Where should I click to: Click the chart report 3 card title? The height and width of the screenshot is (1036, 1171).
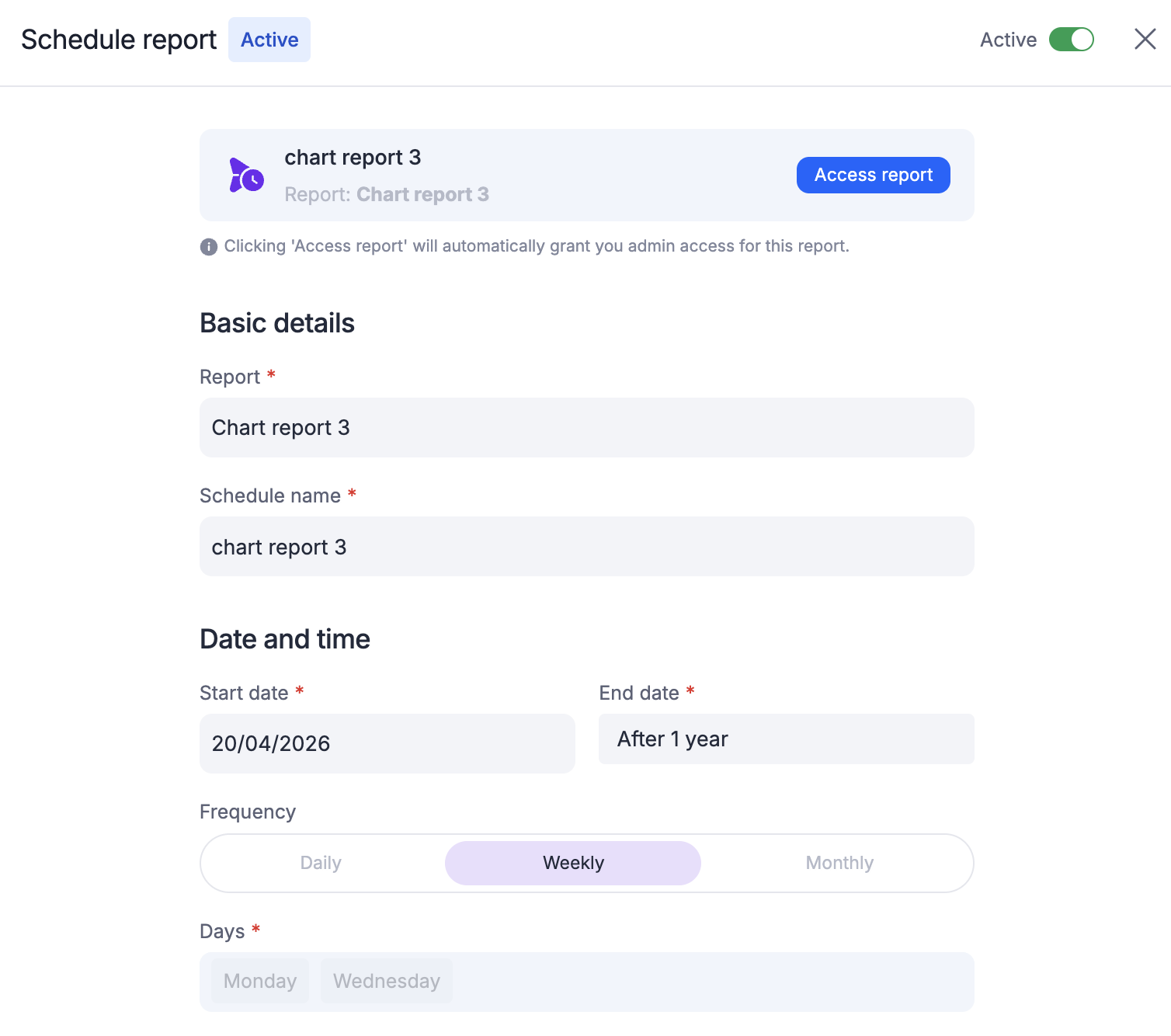353,158
